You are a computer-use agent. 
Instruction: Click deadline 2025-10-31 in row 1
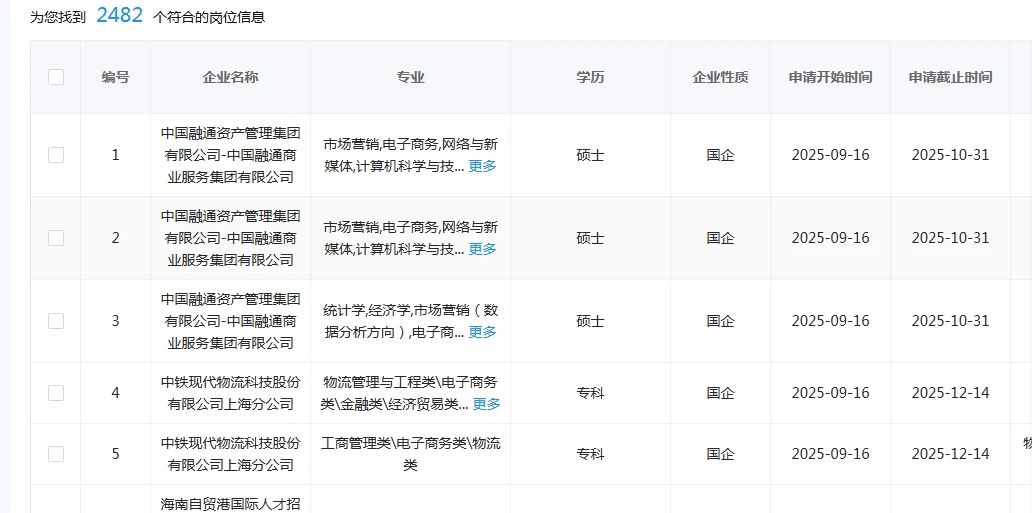coord(950,155)
